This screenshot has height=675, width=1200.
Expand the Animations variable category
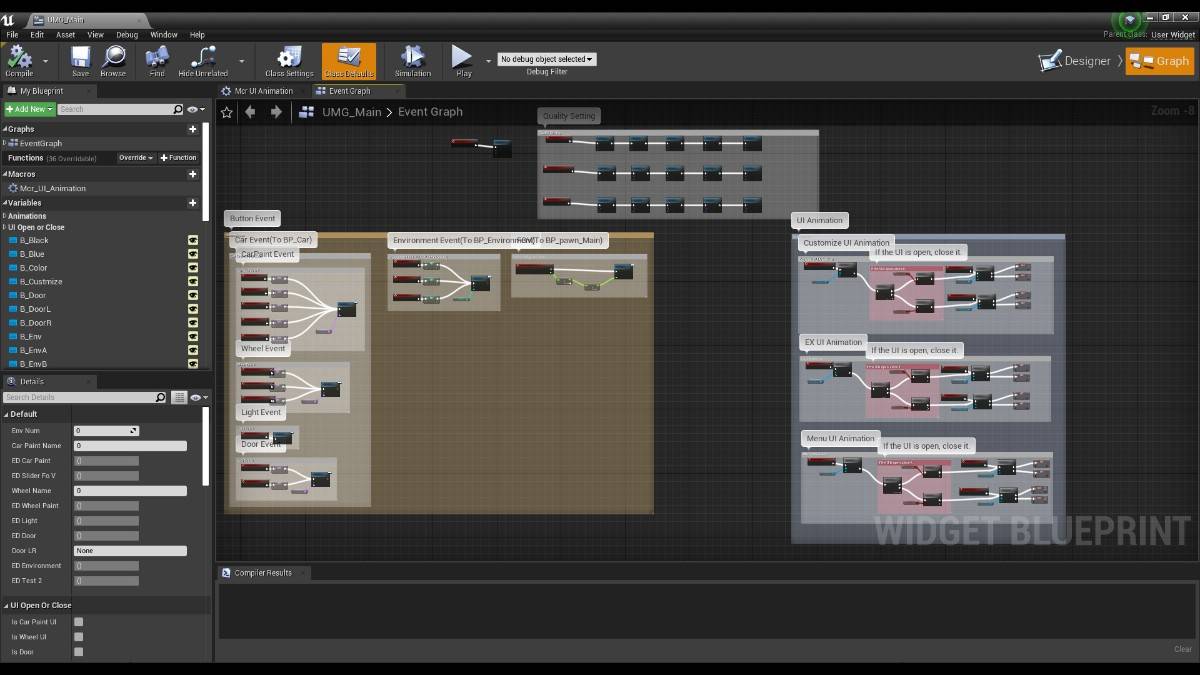4,216
